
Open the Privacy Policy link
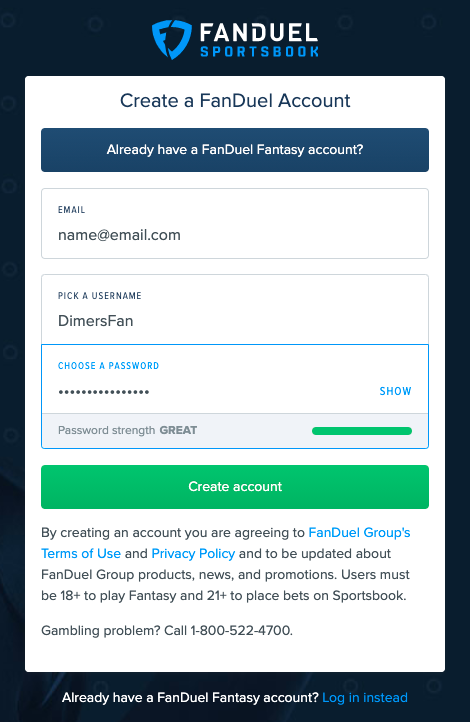[193, 553]
